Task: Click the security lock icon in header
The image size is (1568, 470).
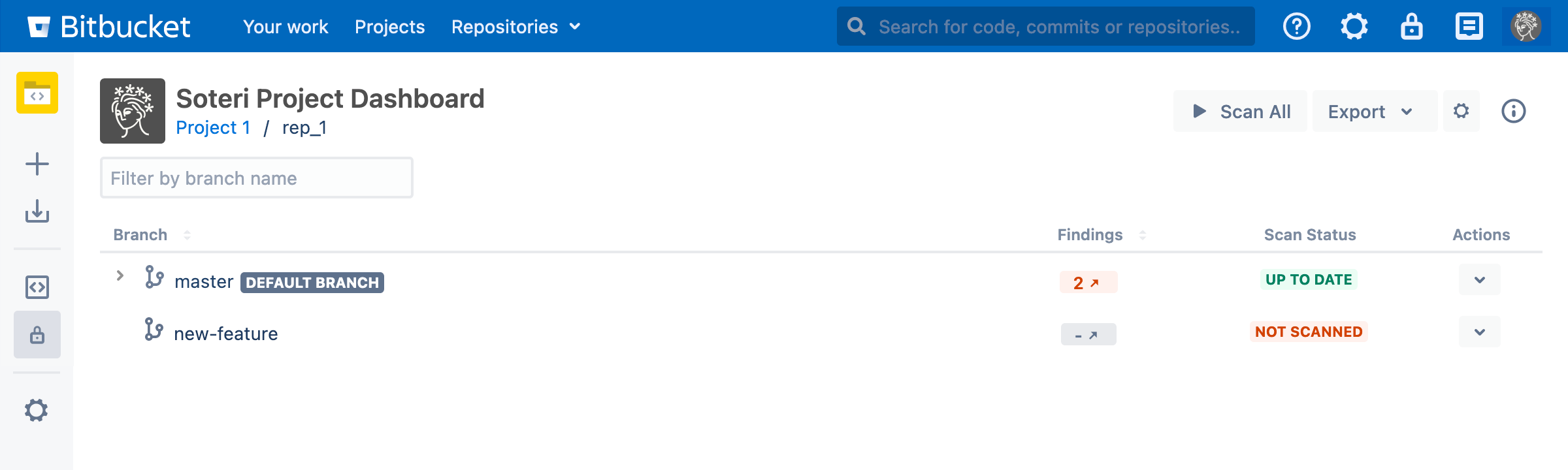Action: pos(1411,27)
